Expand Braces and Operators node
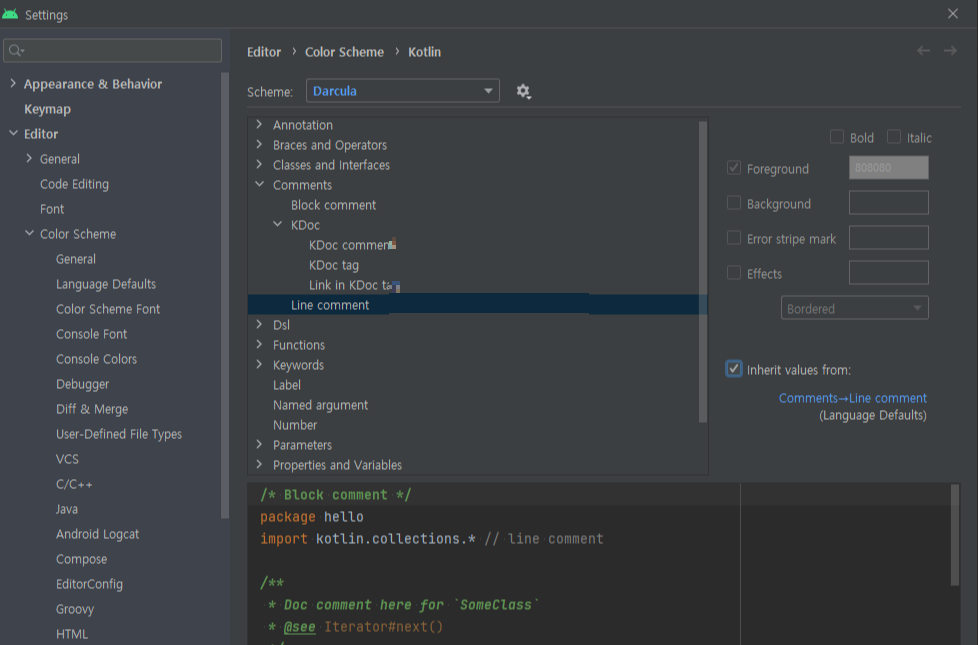The height and width of the screenshot is (645, 978). [259, 145]
